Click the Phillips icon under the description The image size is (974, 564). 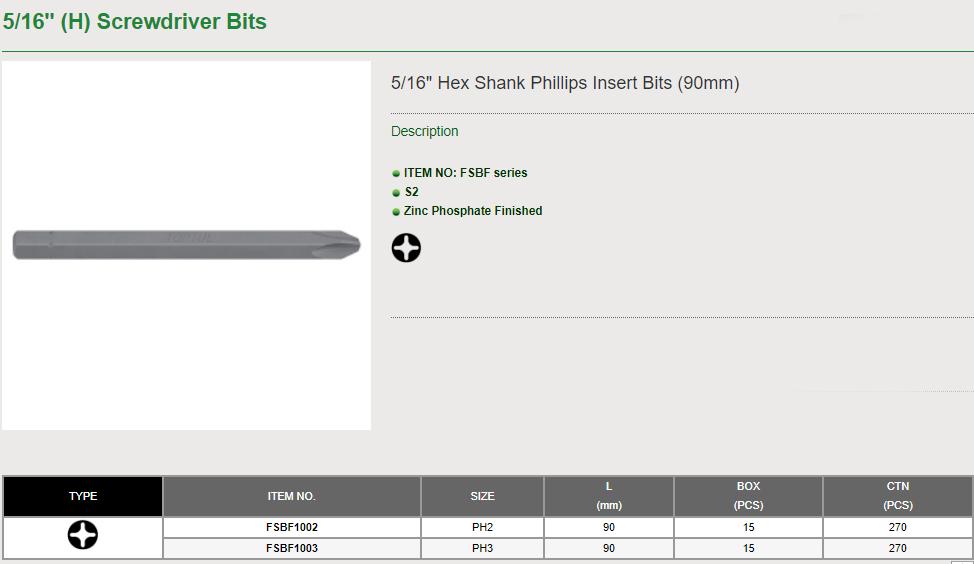coord(406,248)
